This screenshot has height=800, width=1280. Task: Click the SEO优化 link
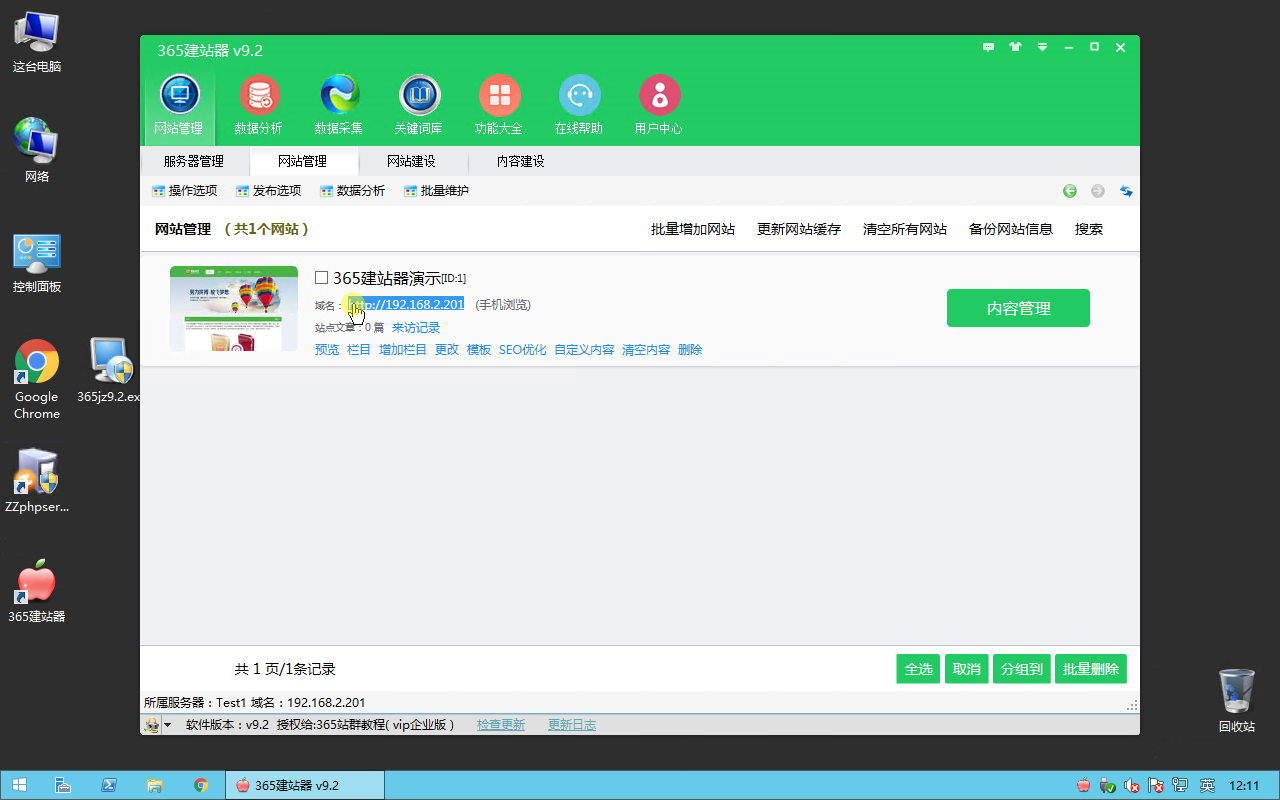click(x=523, y=350)
